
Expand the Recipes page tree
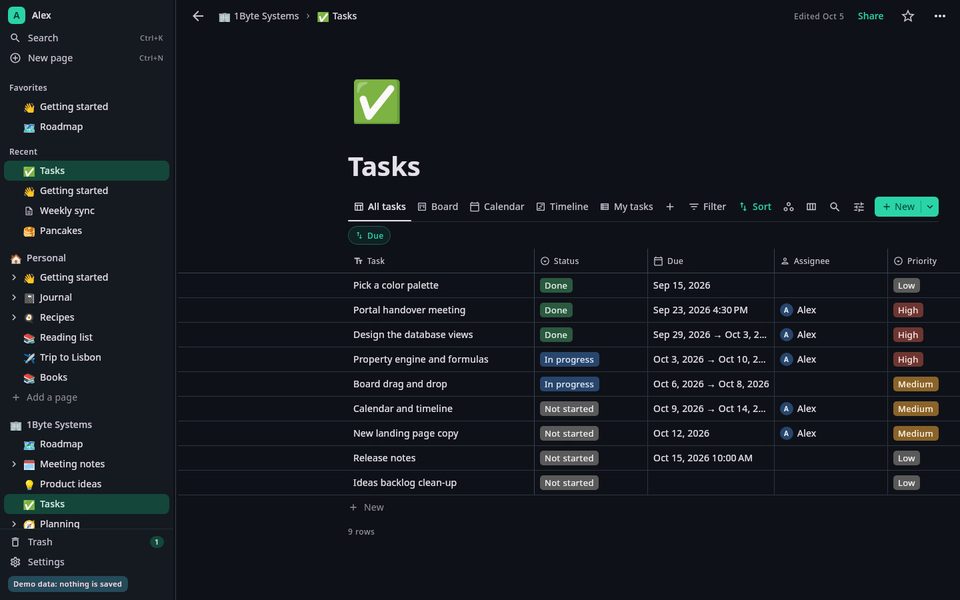pos(14,317)
